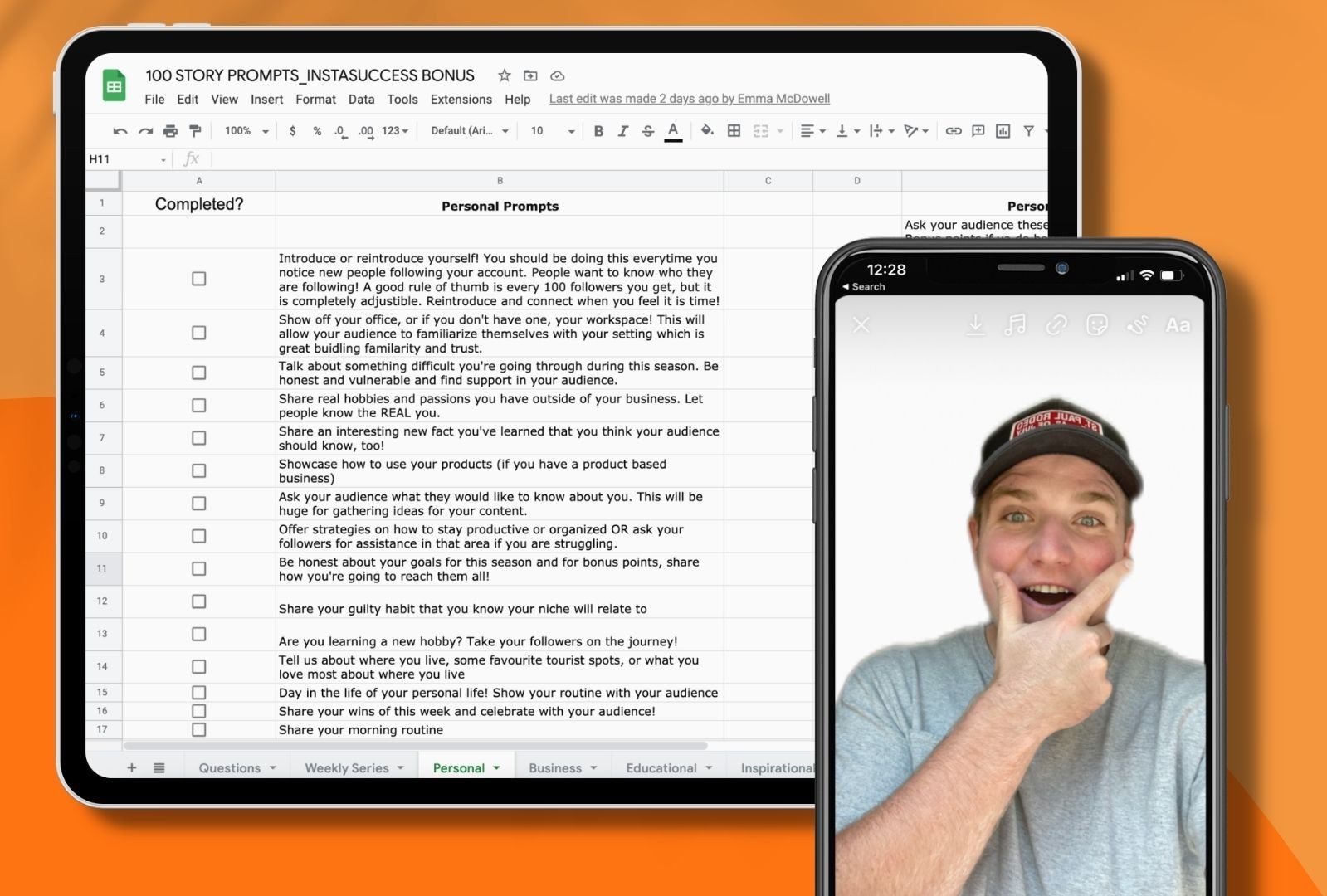Open the vertical align dropdown
Screen dimensions: 1327x896
[x=848, y=131]
